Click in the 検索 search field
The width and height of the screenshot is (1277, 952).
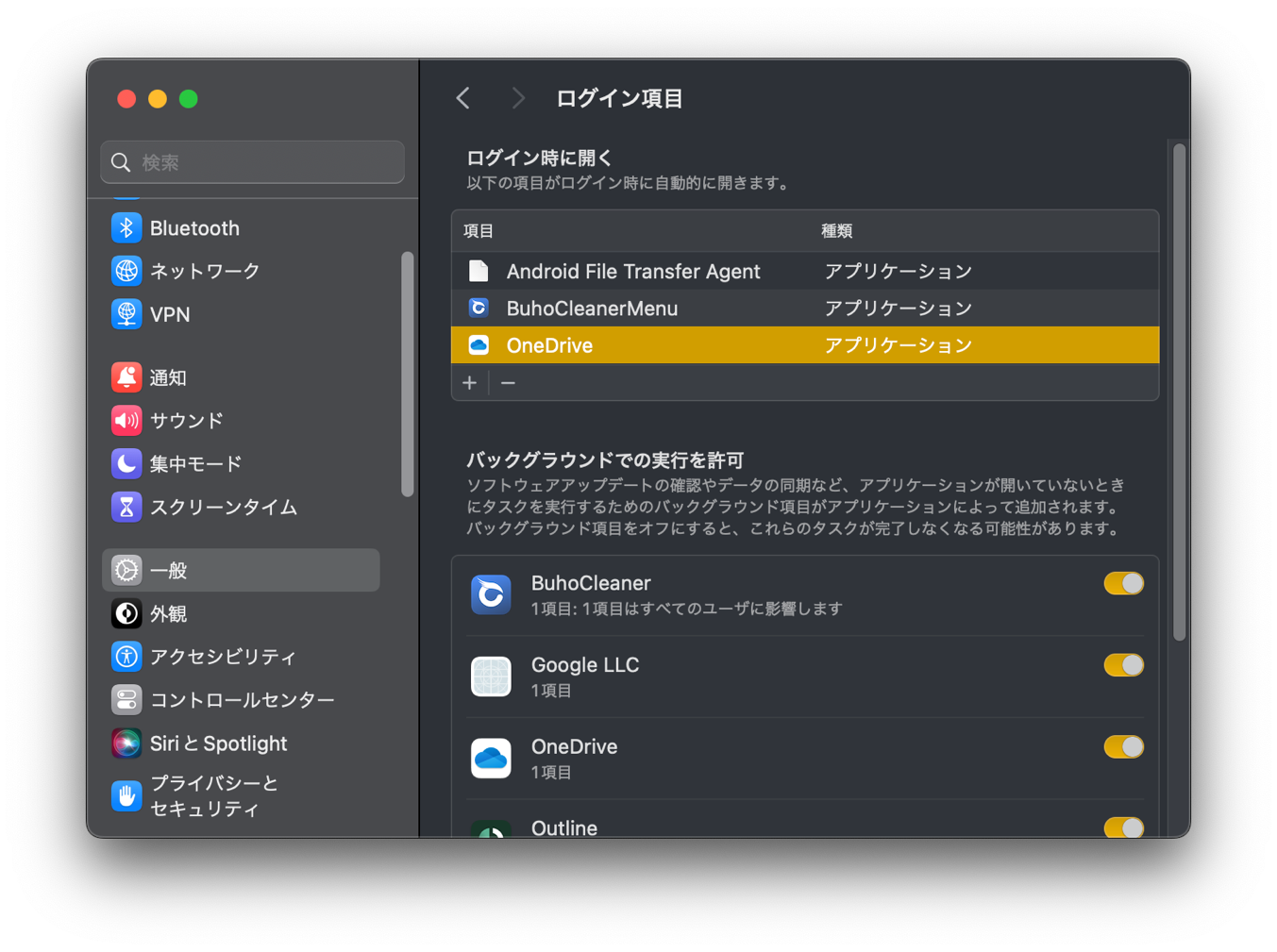pos(252,162)
